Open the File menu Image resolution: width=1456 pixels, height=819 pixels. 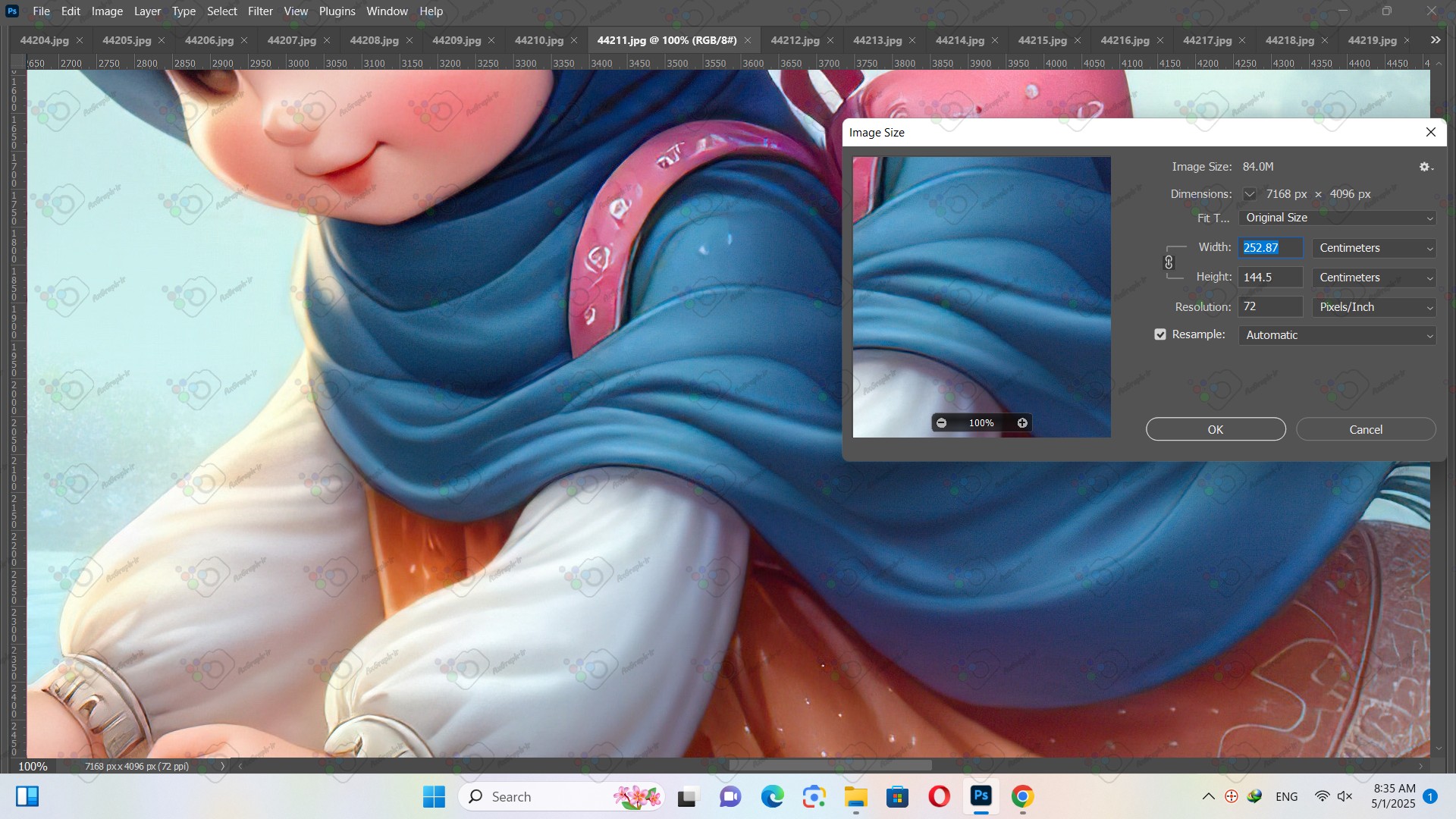[x=41, y=11]
